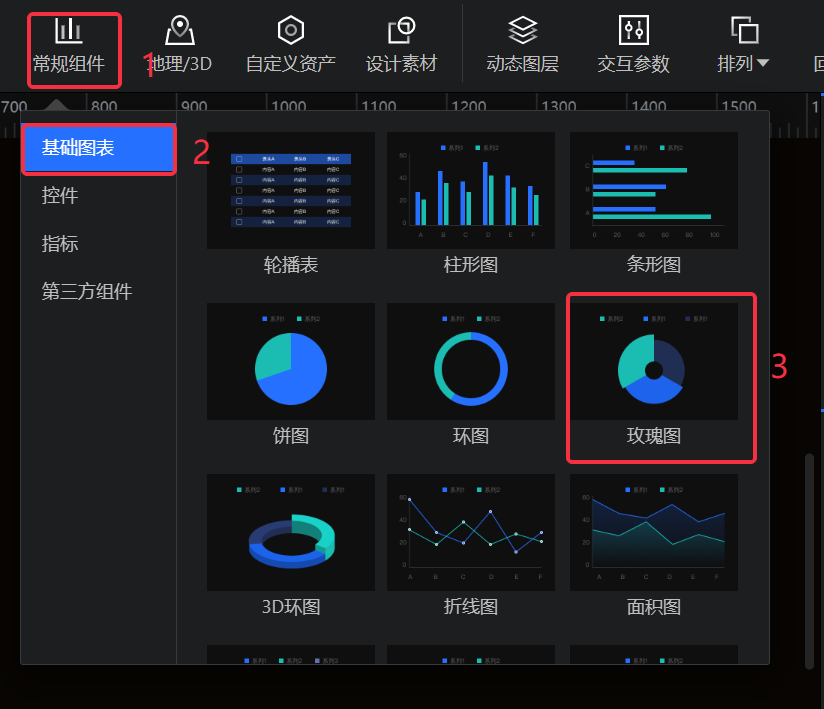
Task: Switch to the 控件 category
Action: (60, 196)
